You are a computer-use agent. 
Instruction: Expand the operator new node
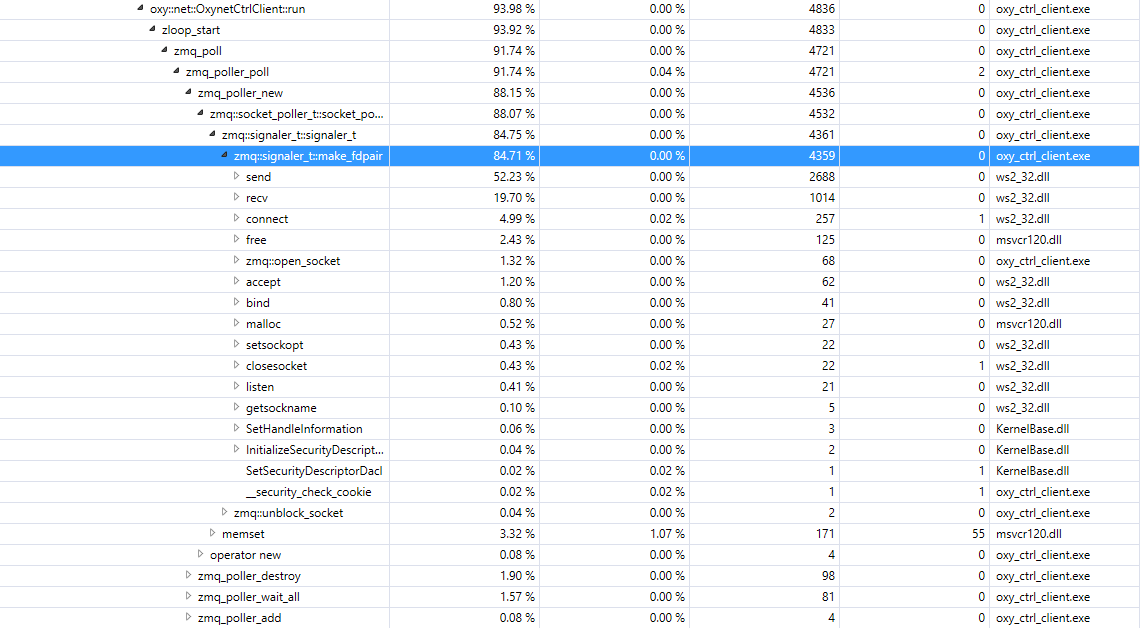pos(200,555)
